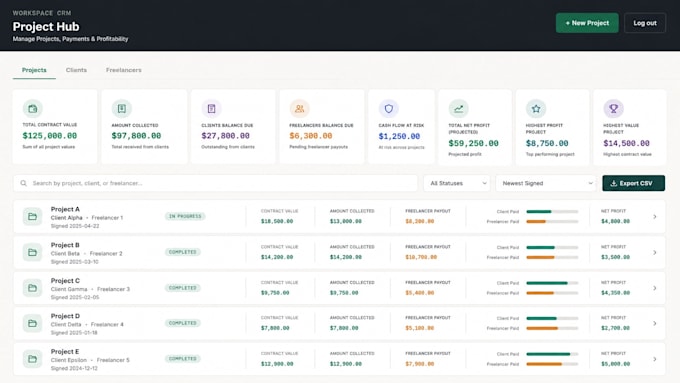This screenshot has height=383, width=680.
Task: Expand Project D row chevron
Action: coord(655,324)
